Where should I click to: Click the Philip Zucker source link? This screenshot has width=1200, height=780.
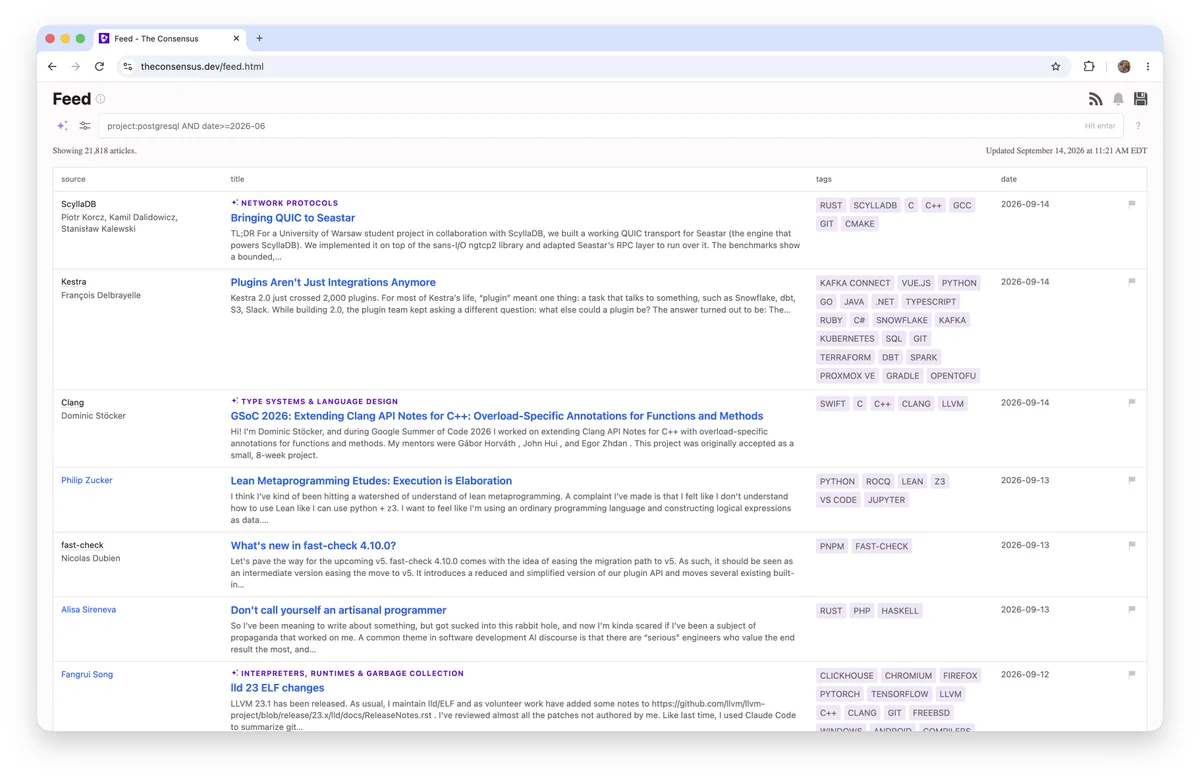pos(87,480)
